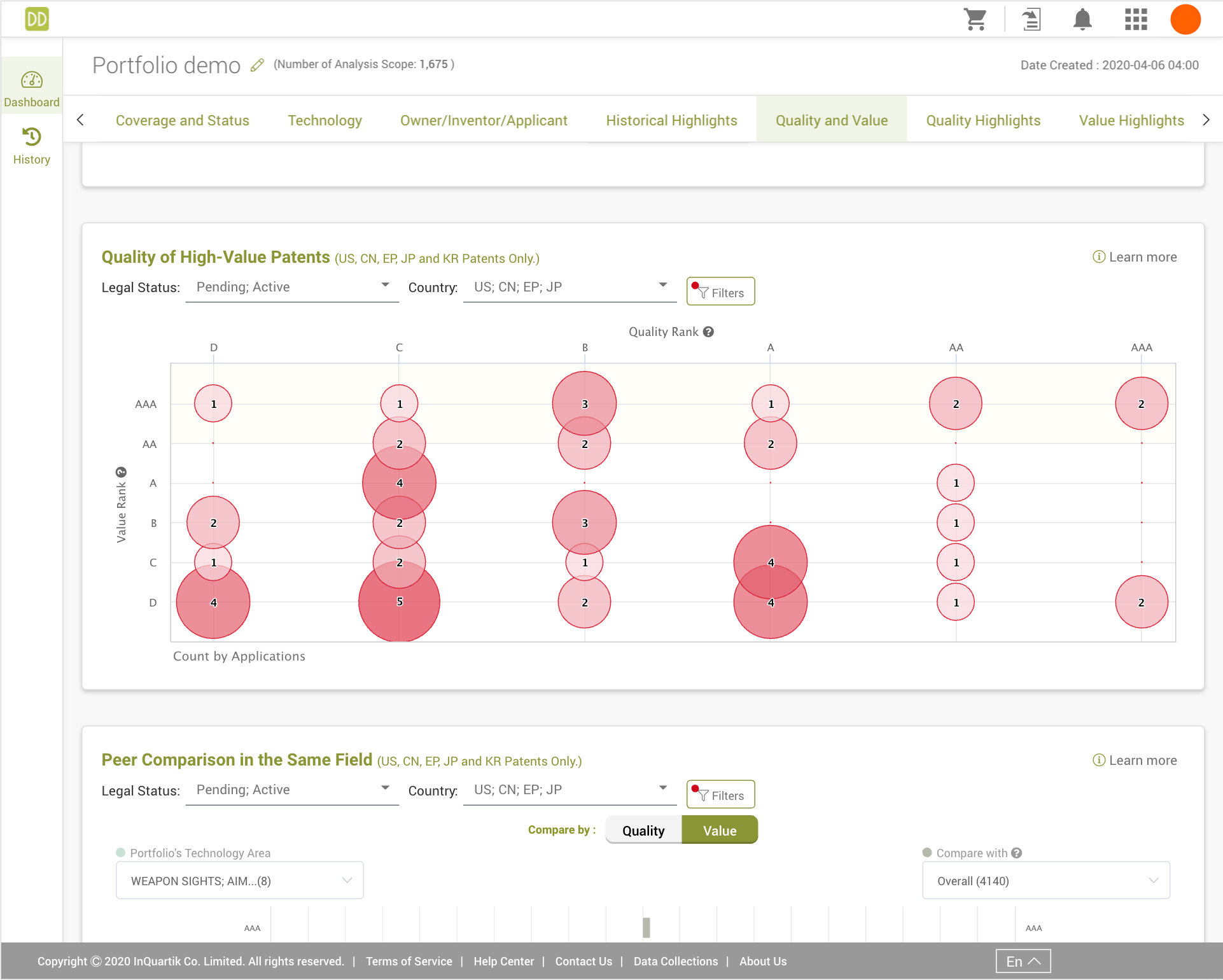Open the shopping cart icon
1223x980 pixels.
[975, 19]
